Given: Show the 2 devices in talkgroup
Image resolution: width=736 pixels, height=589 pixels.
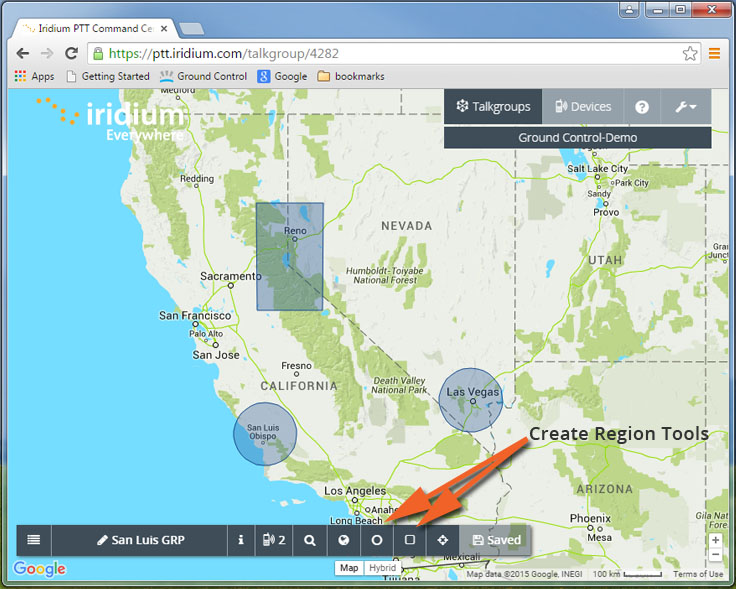Looking at the screenshot, I should 274,540.
